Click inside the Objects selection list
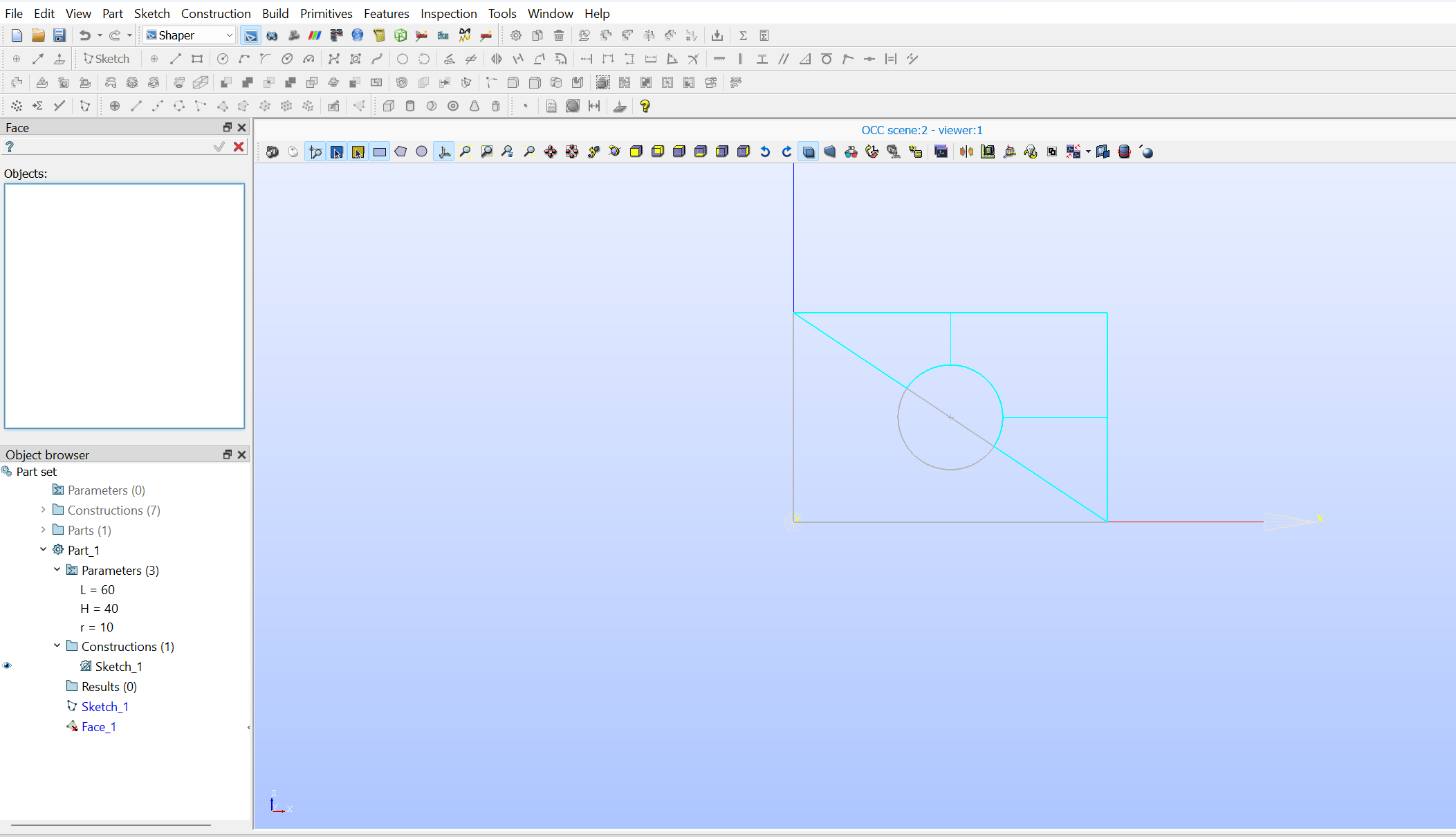The image size is (1456, 837). click(125, 306)
